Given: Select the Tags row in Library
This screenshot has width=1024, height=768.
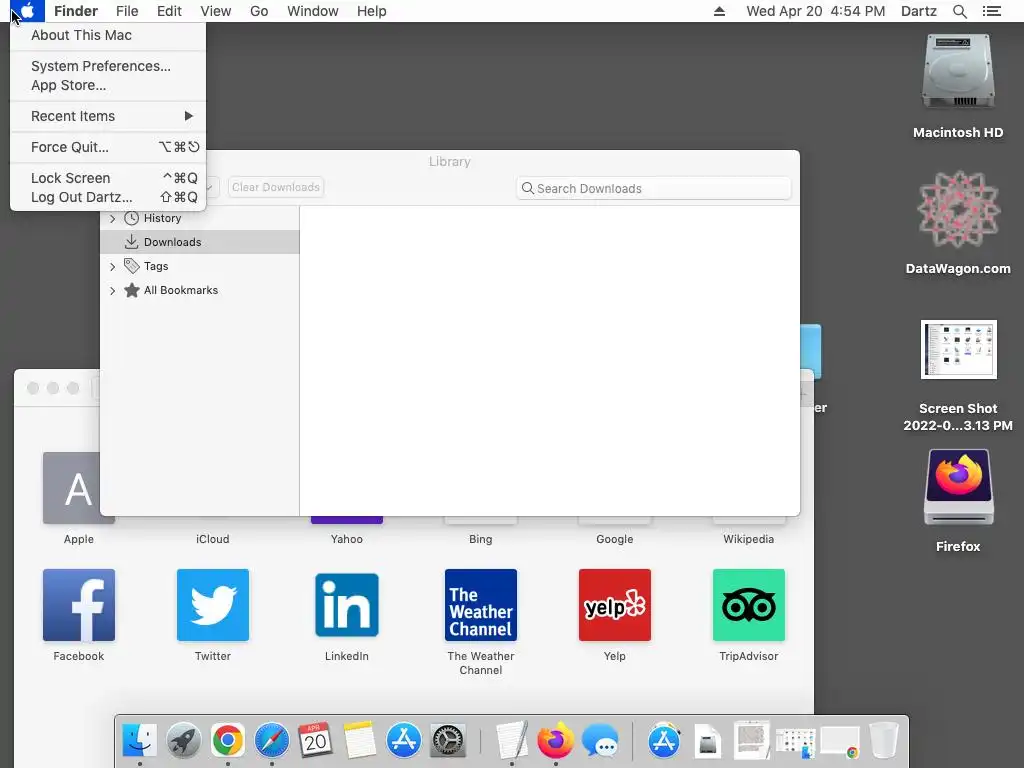Looking at the screenshot, I should (200, 266).
